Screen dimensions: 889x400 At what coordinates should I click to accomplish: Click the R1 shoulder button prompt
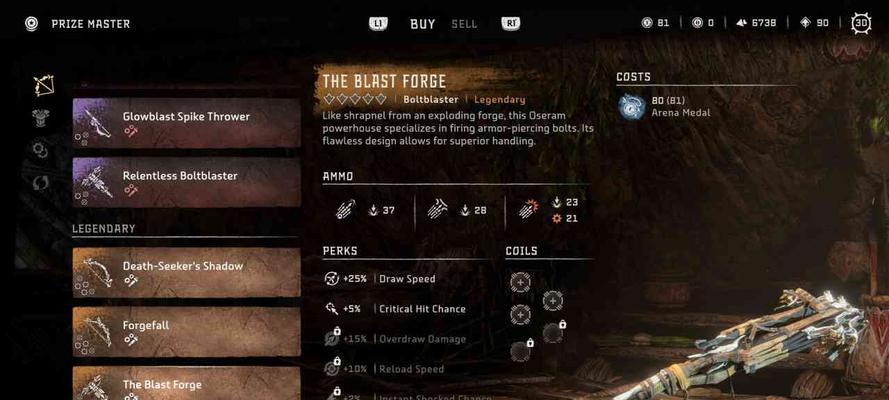click(511, 24)
